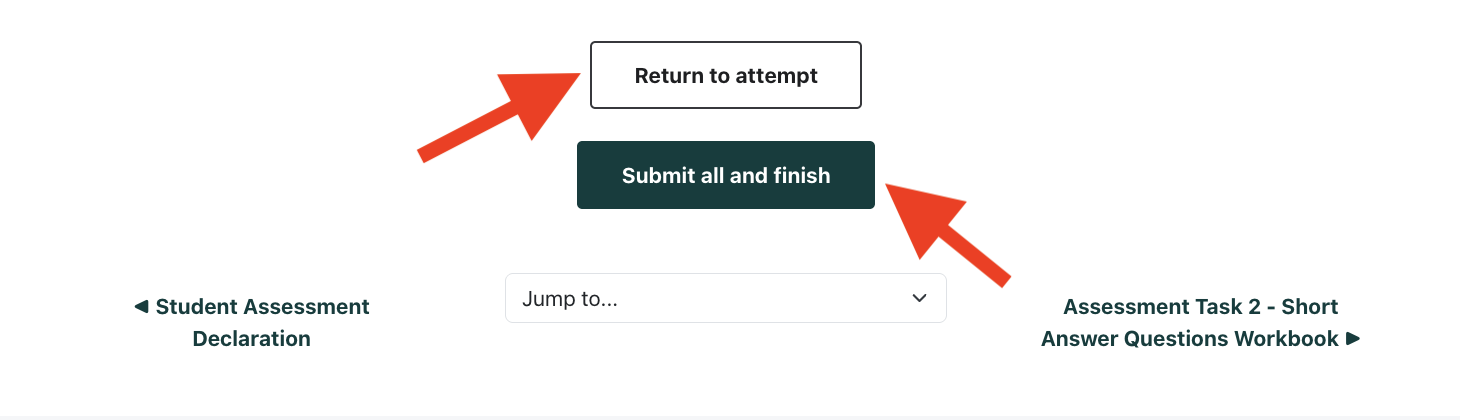
Task: Open the Jump to... dropdown
Action: tap(725, 298)
